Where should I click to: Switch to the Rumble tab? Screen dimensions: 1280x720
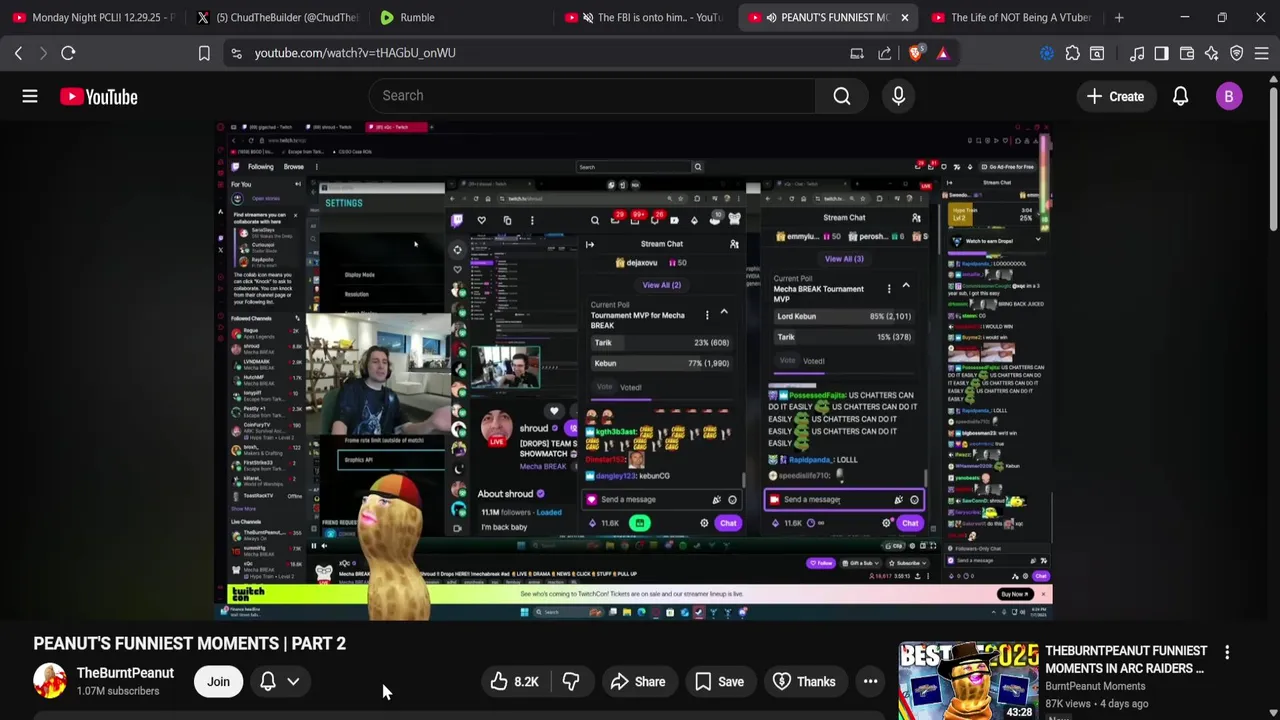[460, 17]
